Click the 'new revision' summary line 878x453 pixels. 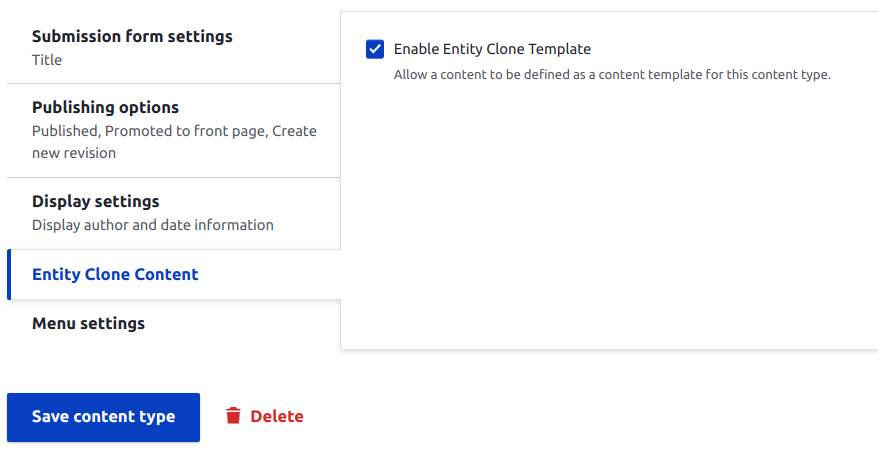tap(74, 154)
